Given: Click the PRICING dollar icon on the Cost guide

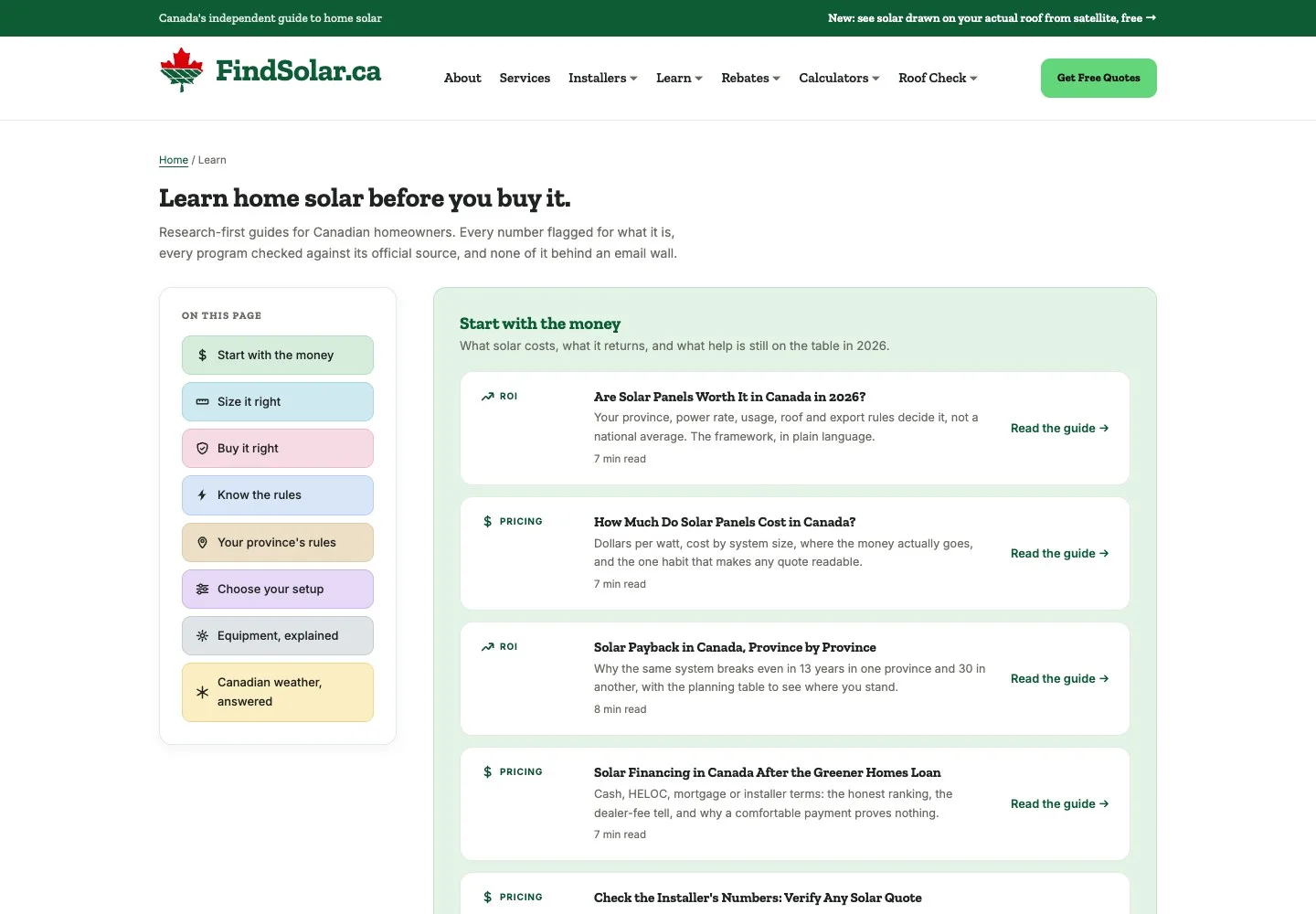Looking at the screenshot, I should 488,522.
